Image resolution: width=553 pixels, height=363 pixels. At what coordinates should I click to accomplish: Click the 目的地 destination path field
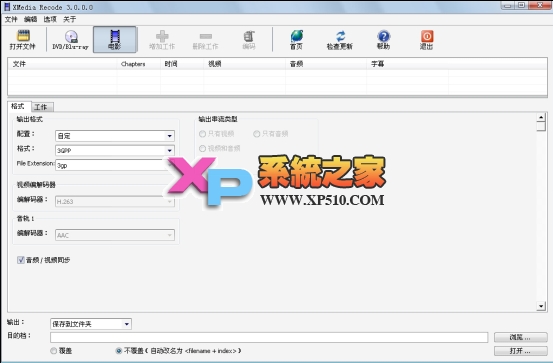click(x=269, y=337)
